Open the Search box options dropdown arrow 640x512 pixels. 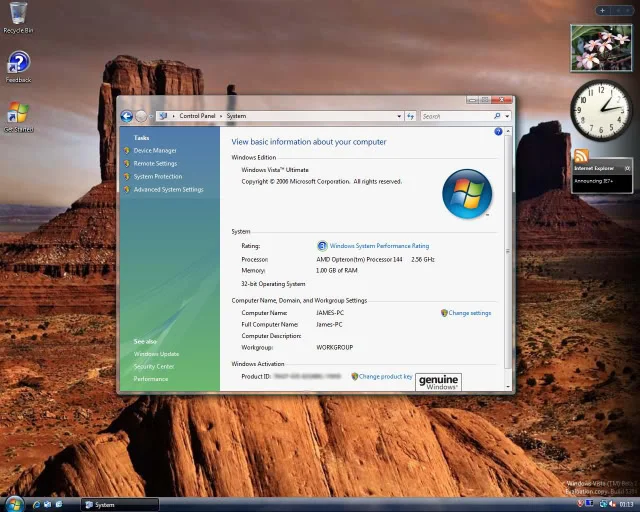(507, 116)
